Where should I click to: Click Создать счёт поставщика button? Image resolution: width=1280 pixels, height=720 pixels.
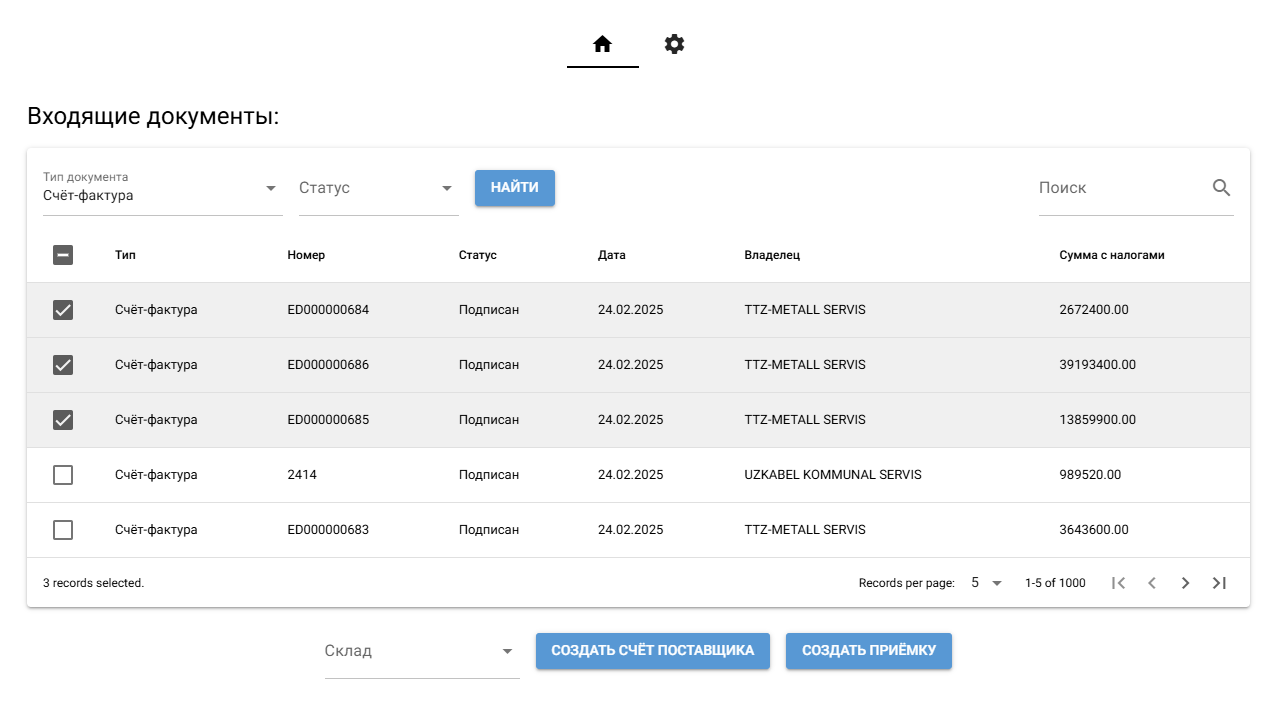[x=653, y=651]
